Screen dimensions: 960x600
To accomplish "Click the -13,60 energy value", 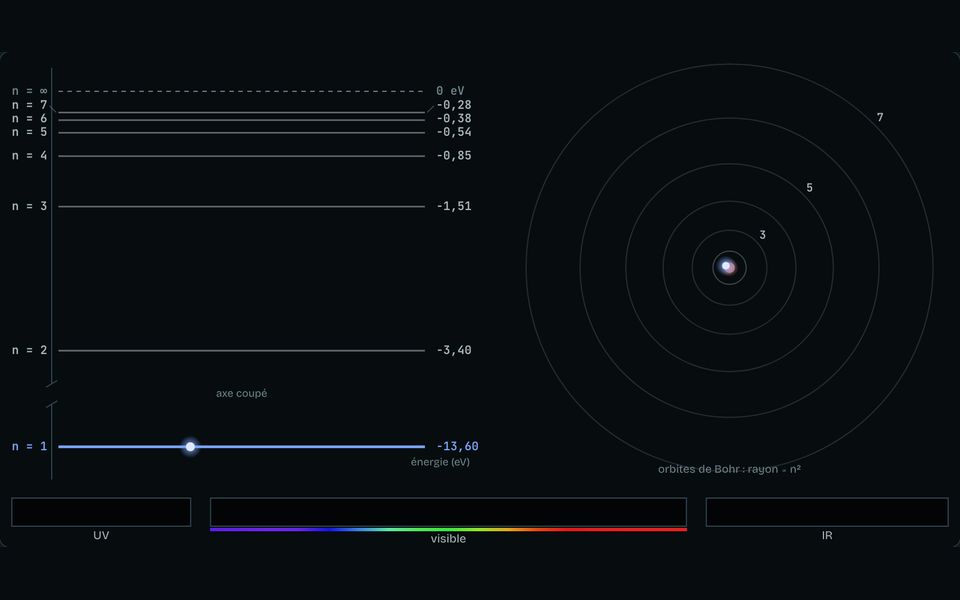I will 457,446.
